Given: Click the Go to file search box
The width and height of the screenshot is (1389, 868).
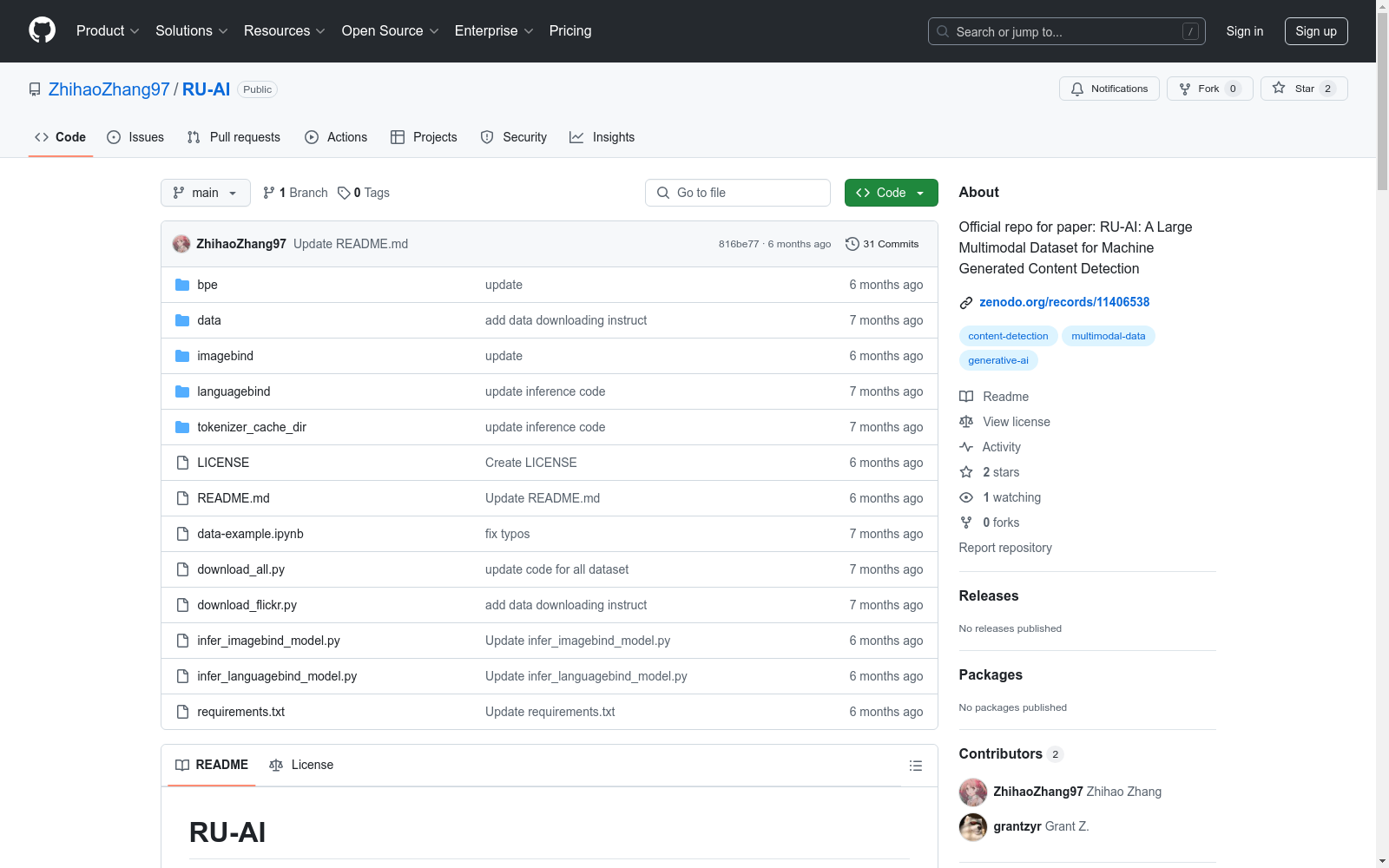Looking at the screenshot, I should tap(738, 193).
